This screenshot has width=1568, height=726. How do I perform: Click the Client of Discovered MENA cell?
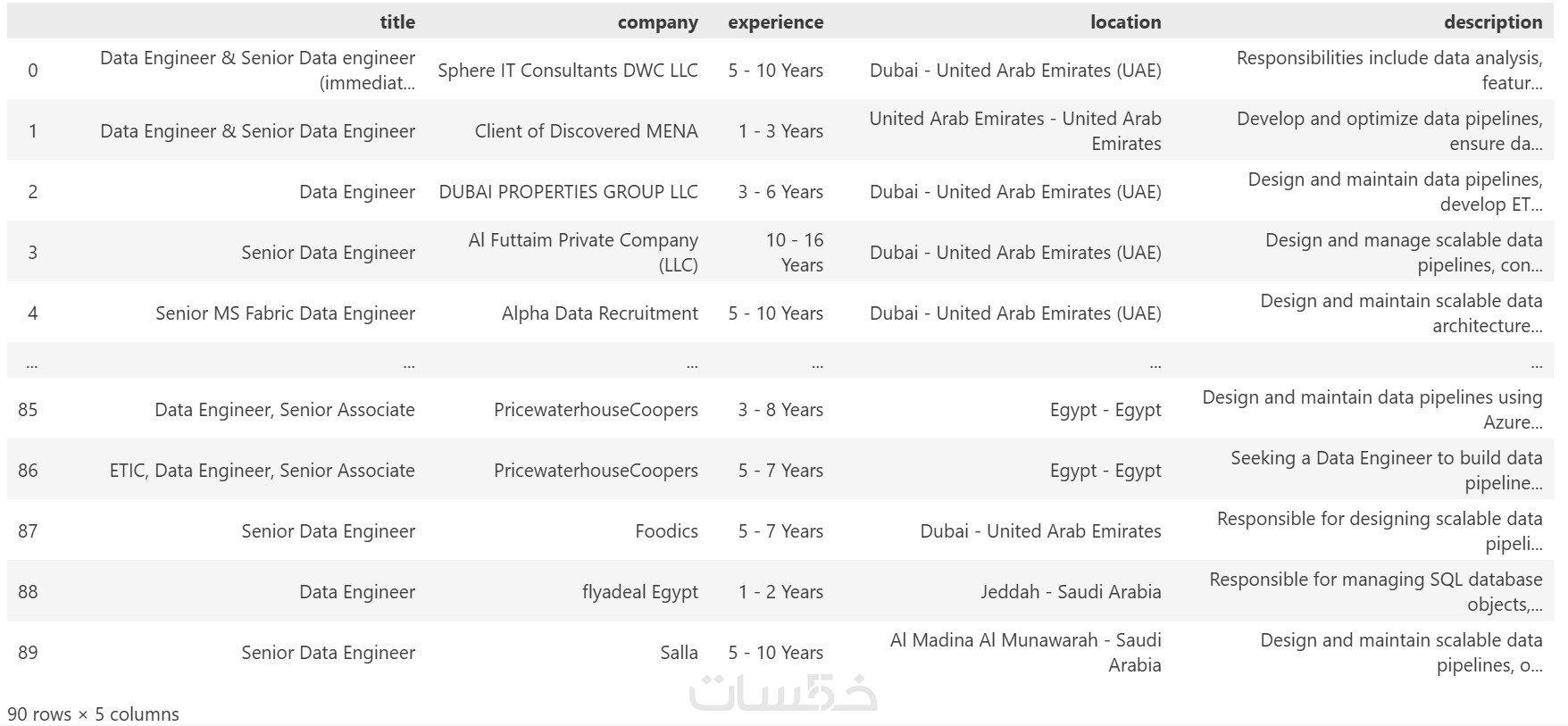coord(586,131)
